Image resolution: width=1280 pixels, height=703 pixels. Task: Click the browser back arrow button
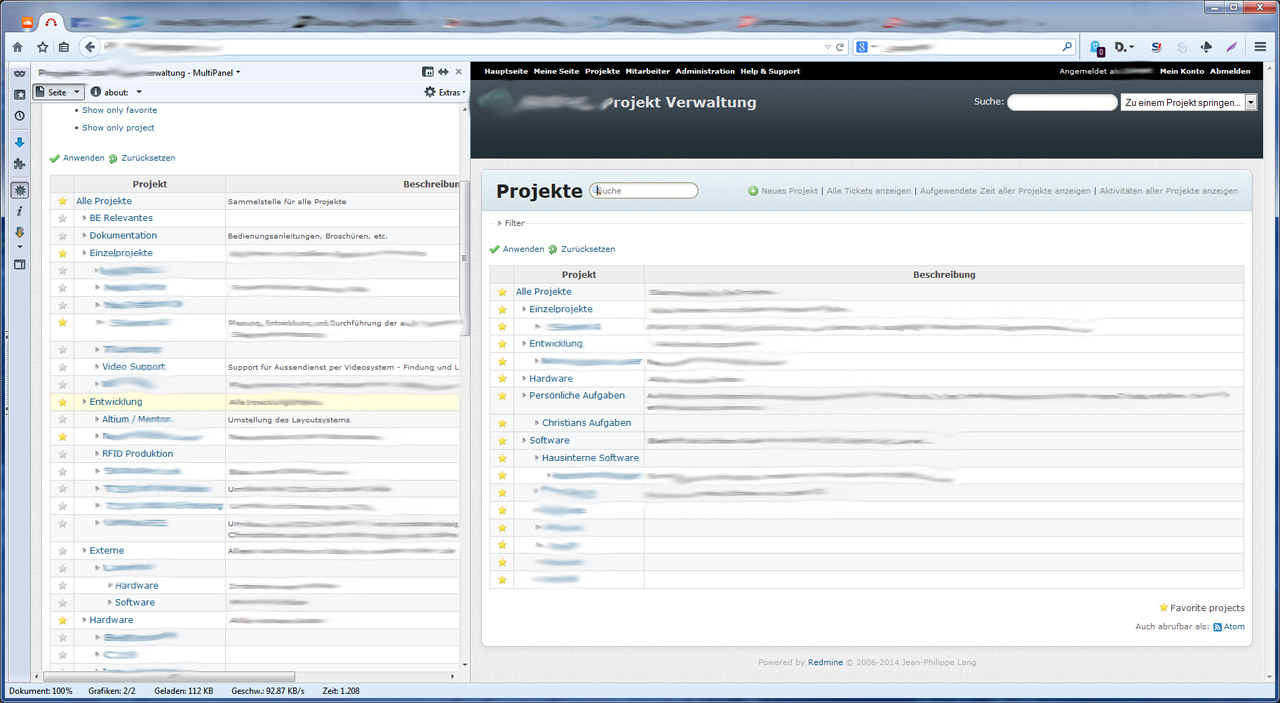coord(90,47)
